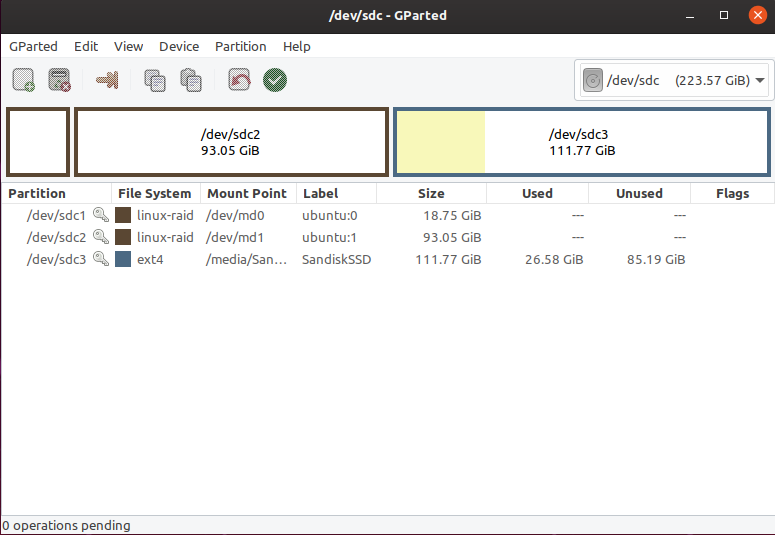Screen dimensions: 775x535
Task: Open the GParted menu
Action: click(34, 46)
